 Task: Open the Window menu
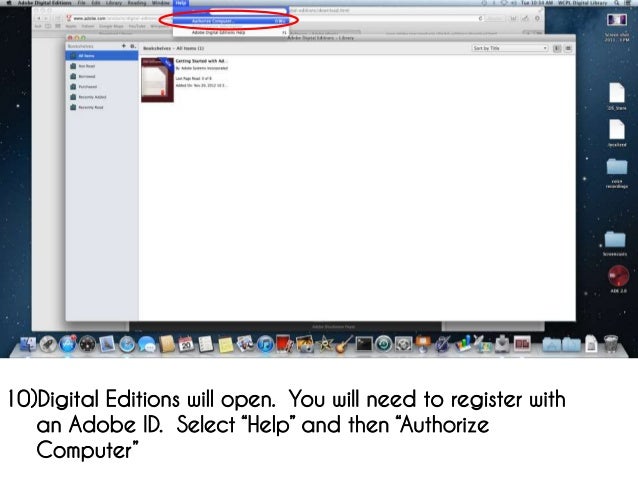click(160, 3)
